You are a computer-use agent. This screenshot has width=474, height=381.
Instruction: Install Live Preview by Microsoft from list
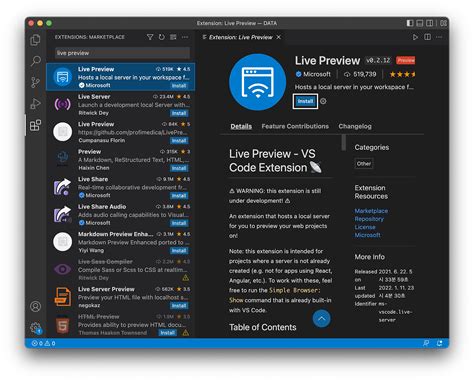(x=179, y=86)
